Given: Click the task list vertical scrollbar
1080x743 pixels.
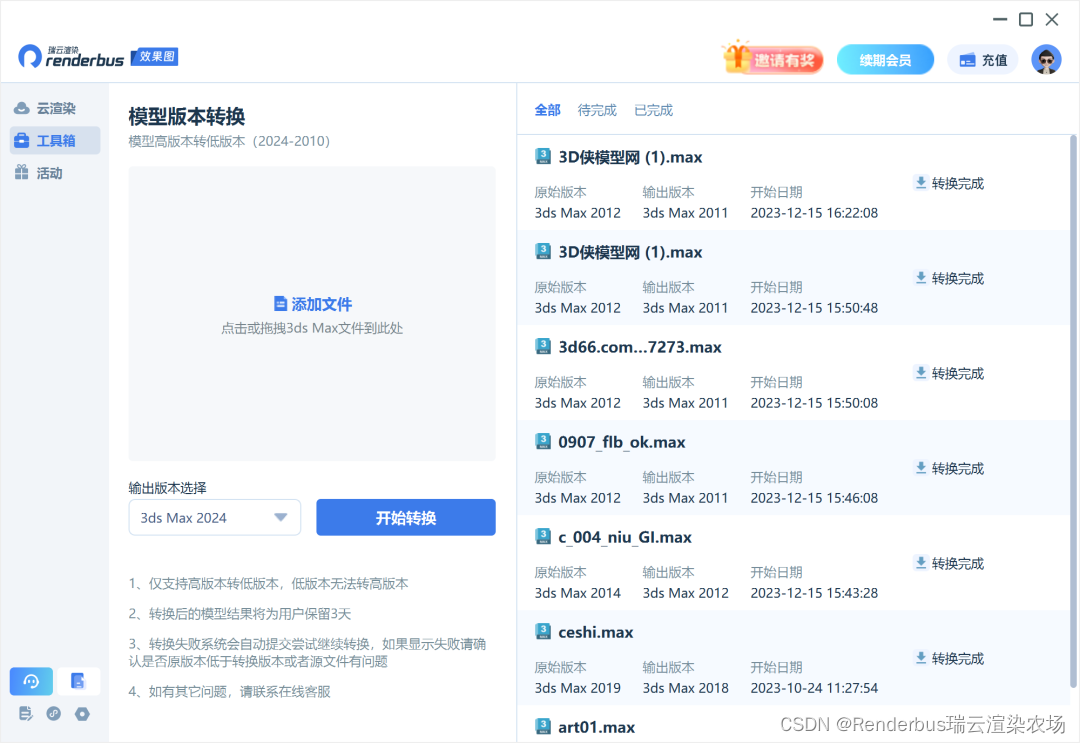Looking at the screenshot, I should point(1072,411).
